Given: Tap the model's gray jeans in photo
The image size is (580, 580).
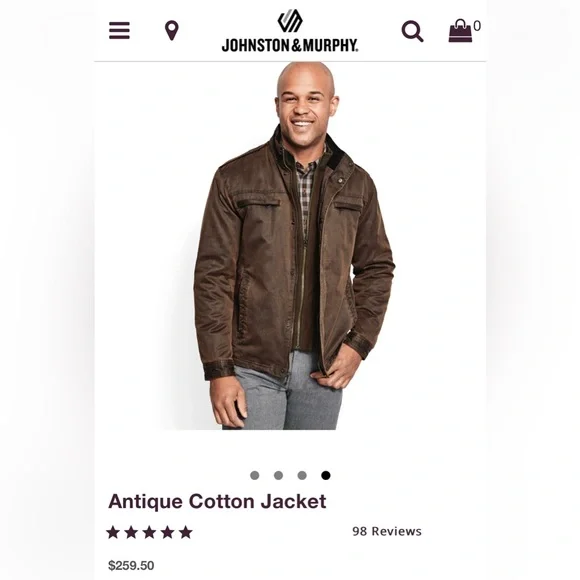Looking at the screenshot, I should (x=285, y=396).
